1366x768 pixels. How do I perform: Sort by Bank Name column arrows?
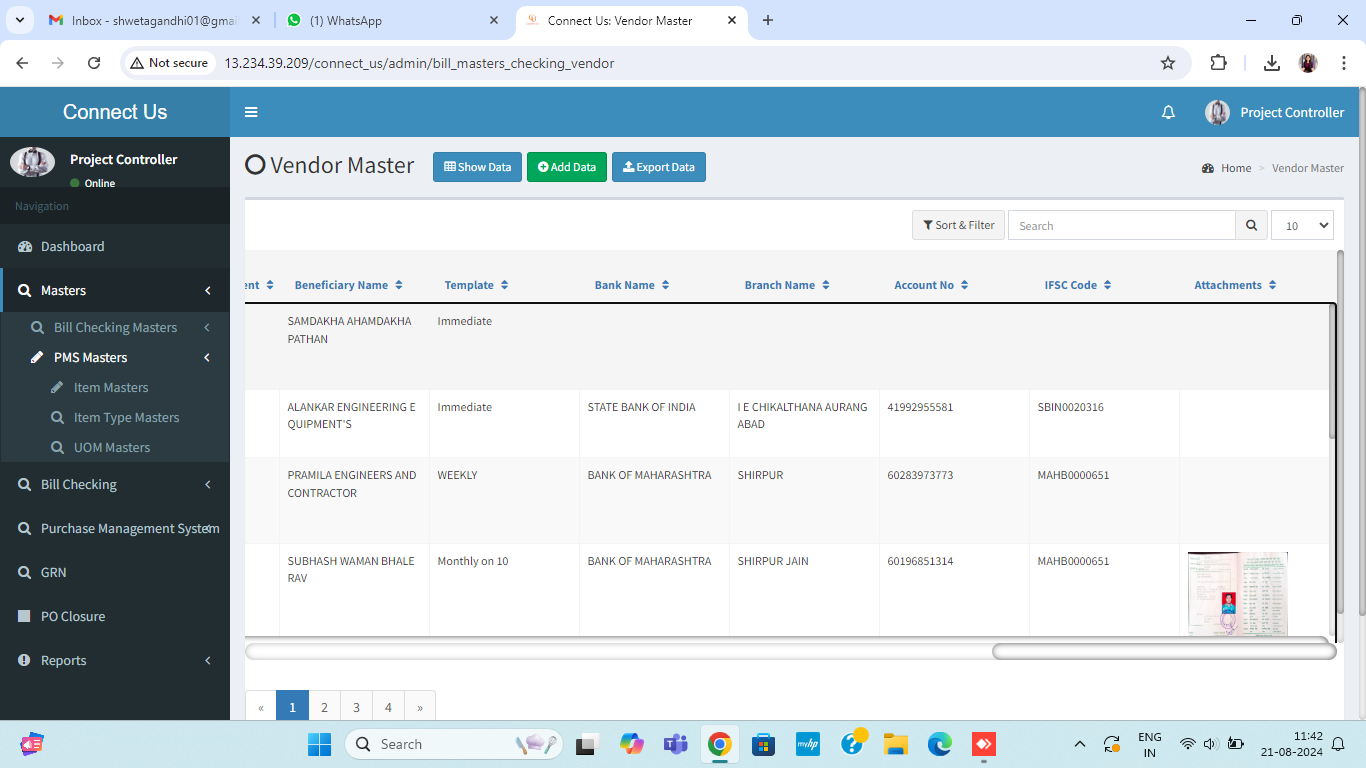click(665, 285)
